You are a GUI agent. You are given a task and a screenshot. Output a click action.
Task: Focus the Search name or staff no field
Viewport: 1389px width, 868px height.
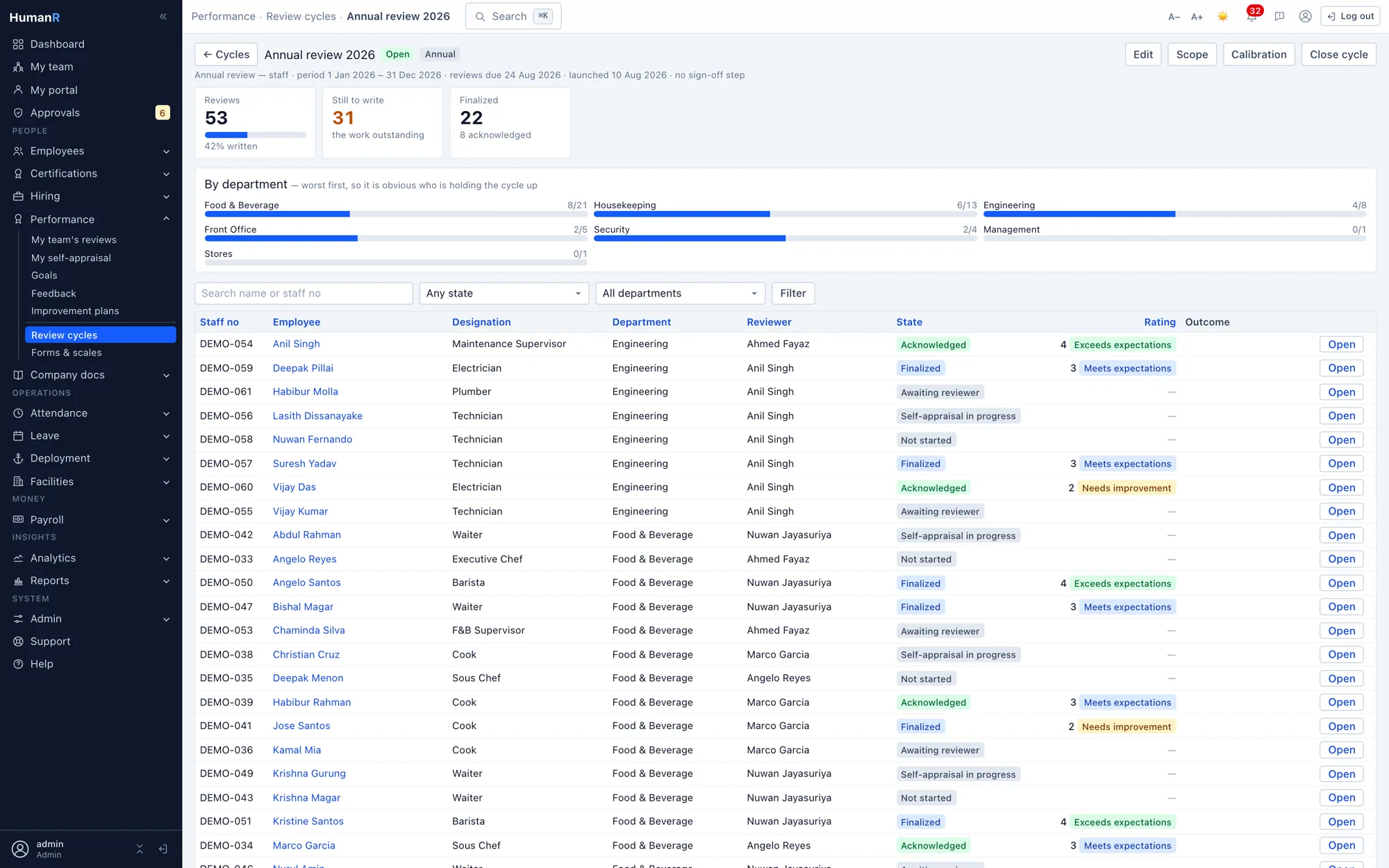point(303,294)
